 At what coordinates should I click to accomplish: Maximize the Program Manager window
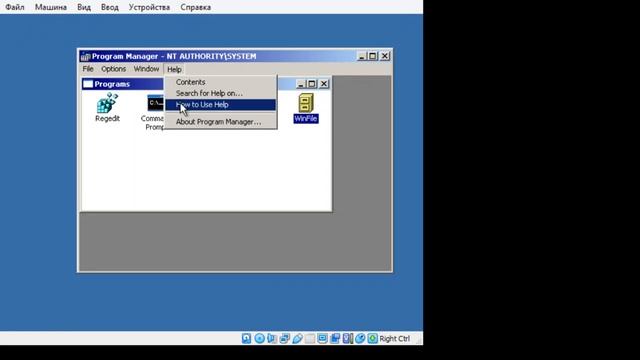coord(373,56)
